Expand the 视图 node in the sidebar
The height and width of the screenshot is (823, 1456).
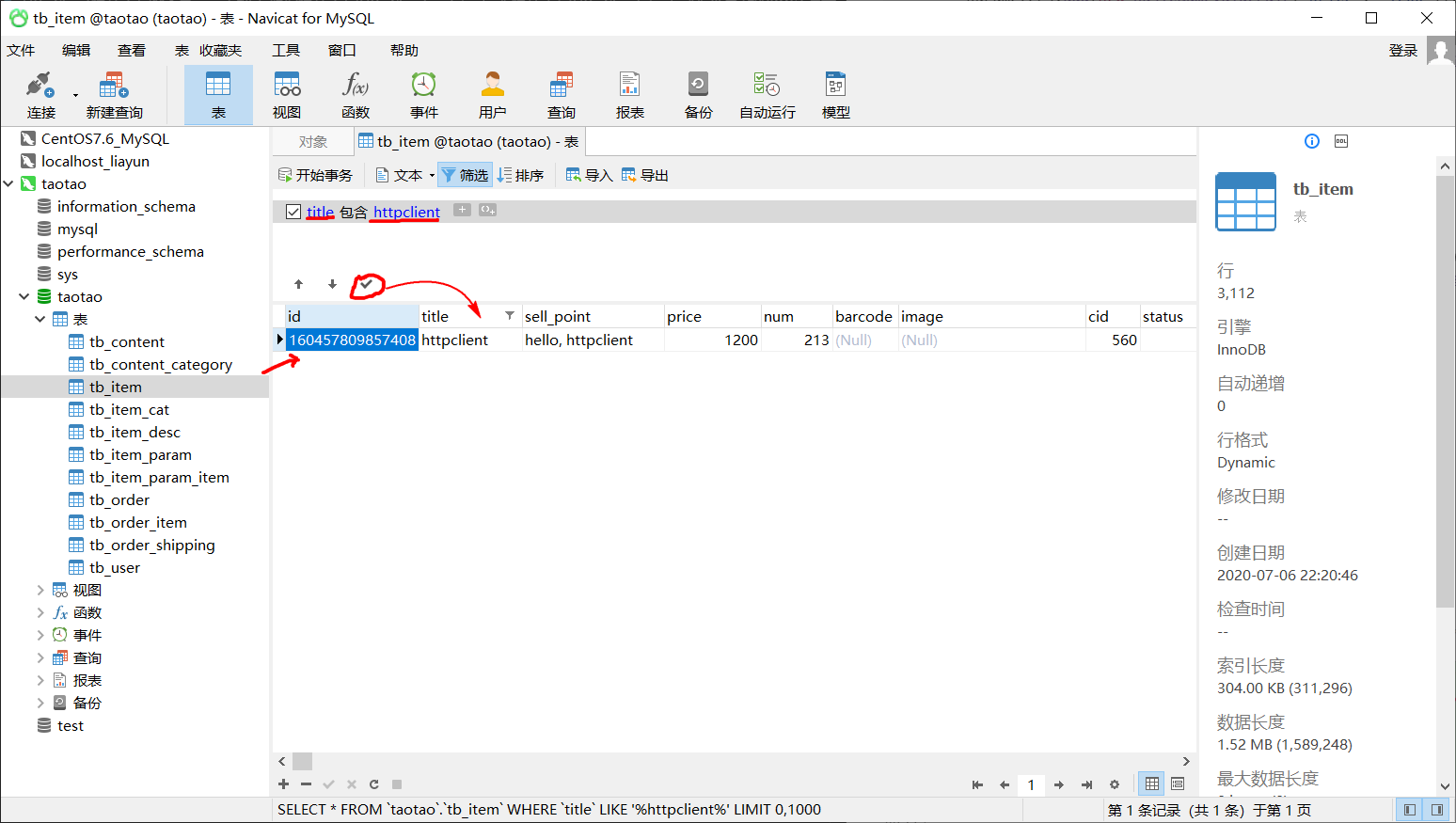39,590
